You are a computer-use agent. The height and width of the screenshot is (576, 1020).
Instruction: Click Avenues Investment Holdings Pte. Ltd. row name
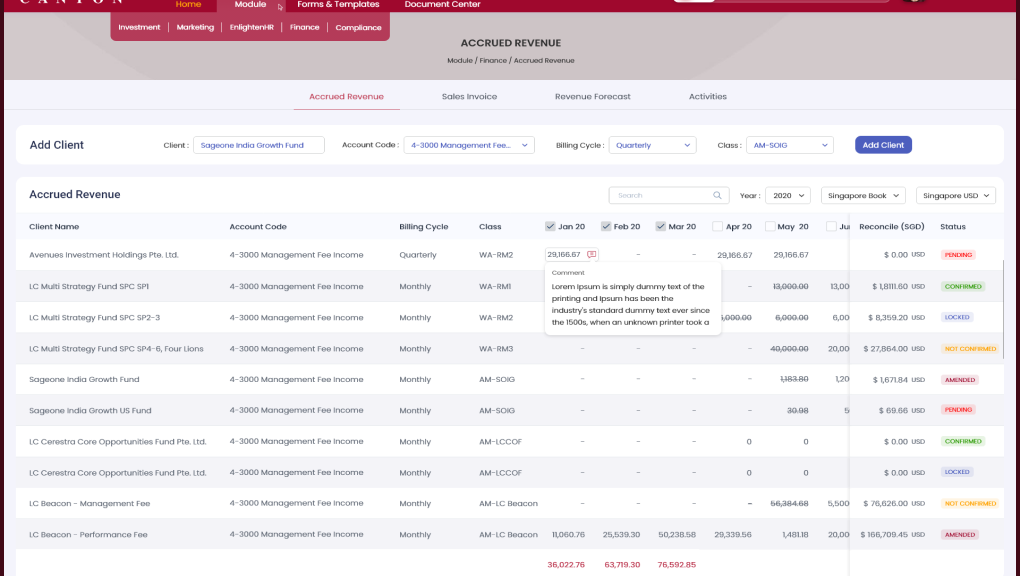(103, 254)
